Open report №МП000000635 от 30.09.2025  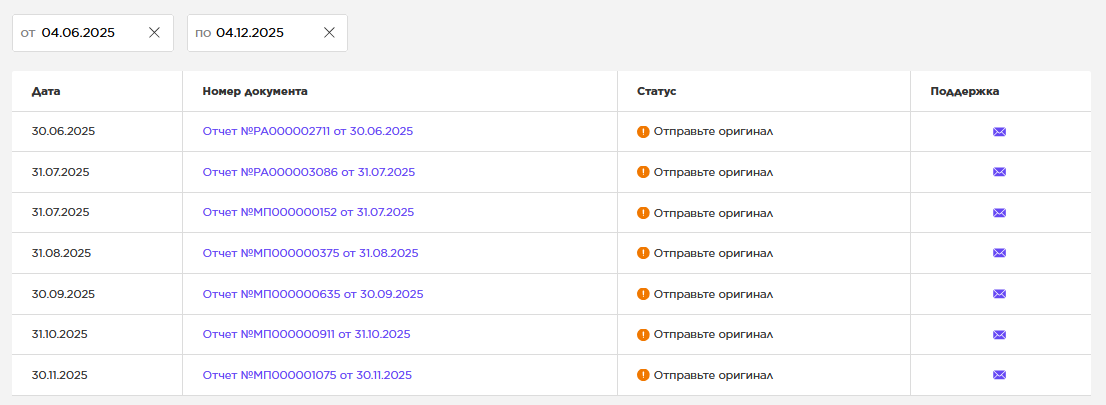pos(313,294)
